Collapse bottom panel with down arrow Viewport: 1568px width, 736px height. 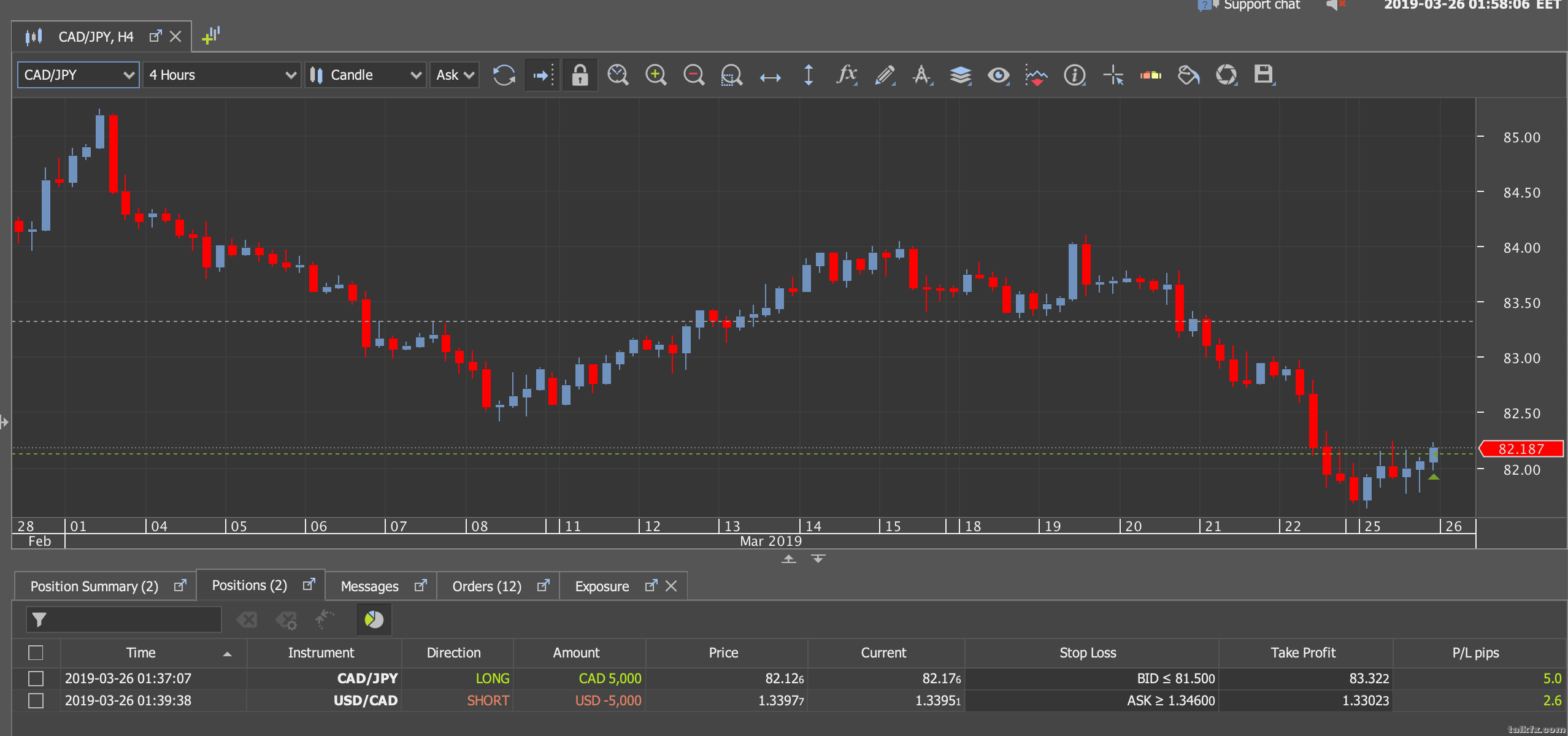tap(818, 559)
